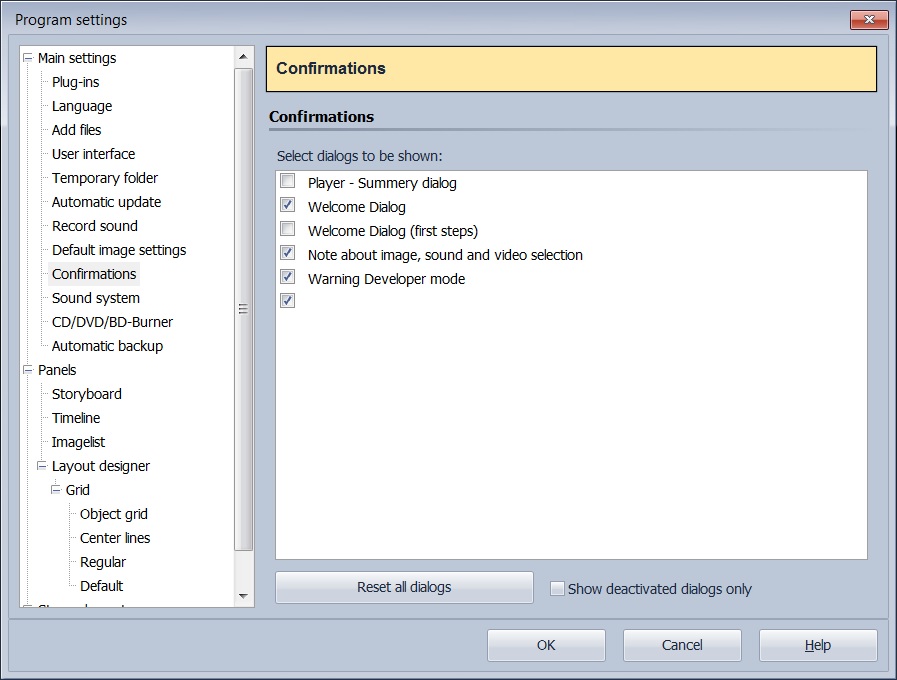
Task: Toggle Show deactivated dialogs only
Action: (x=558, y=589)
